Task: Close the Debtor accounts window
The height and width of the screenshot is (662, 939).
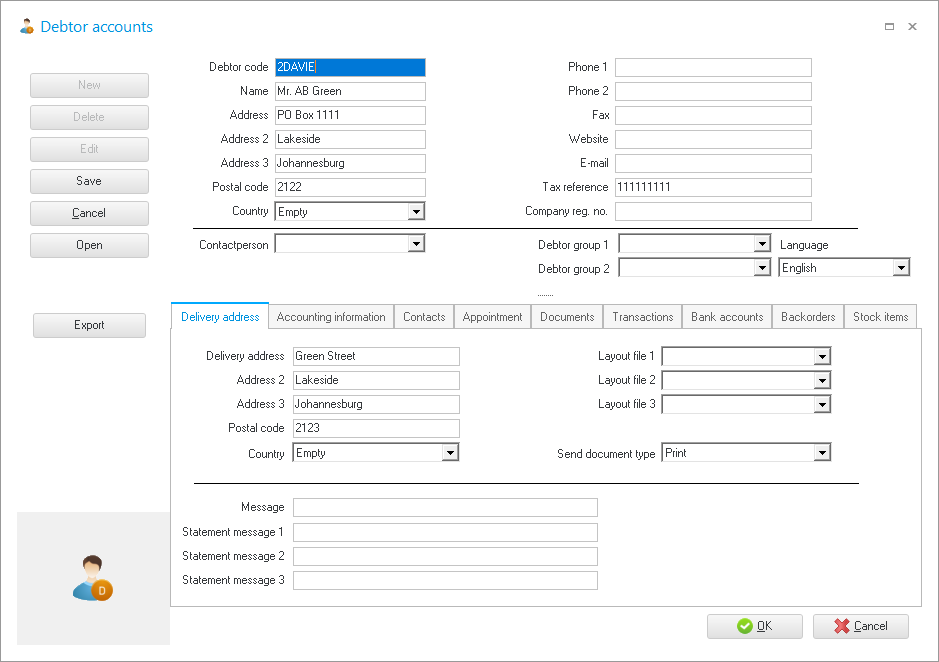Action: (x=912, y=27)
